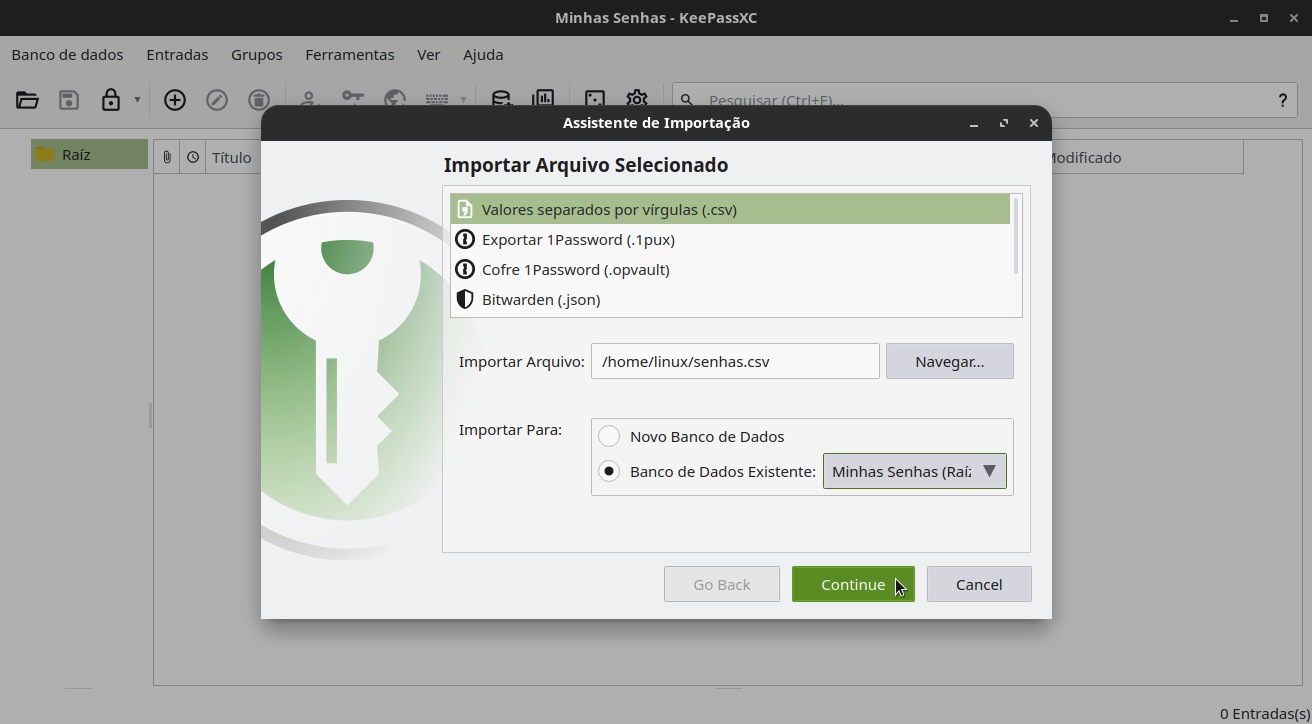1312x724 pixels.
Task: Select Banco de Dados Existente radio button
Action: tap(609, 471)
